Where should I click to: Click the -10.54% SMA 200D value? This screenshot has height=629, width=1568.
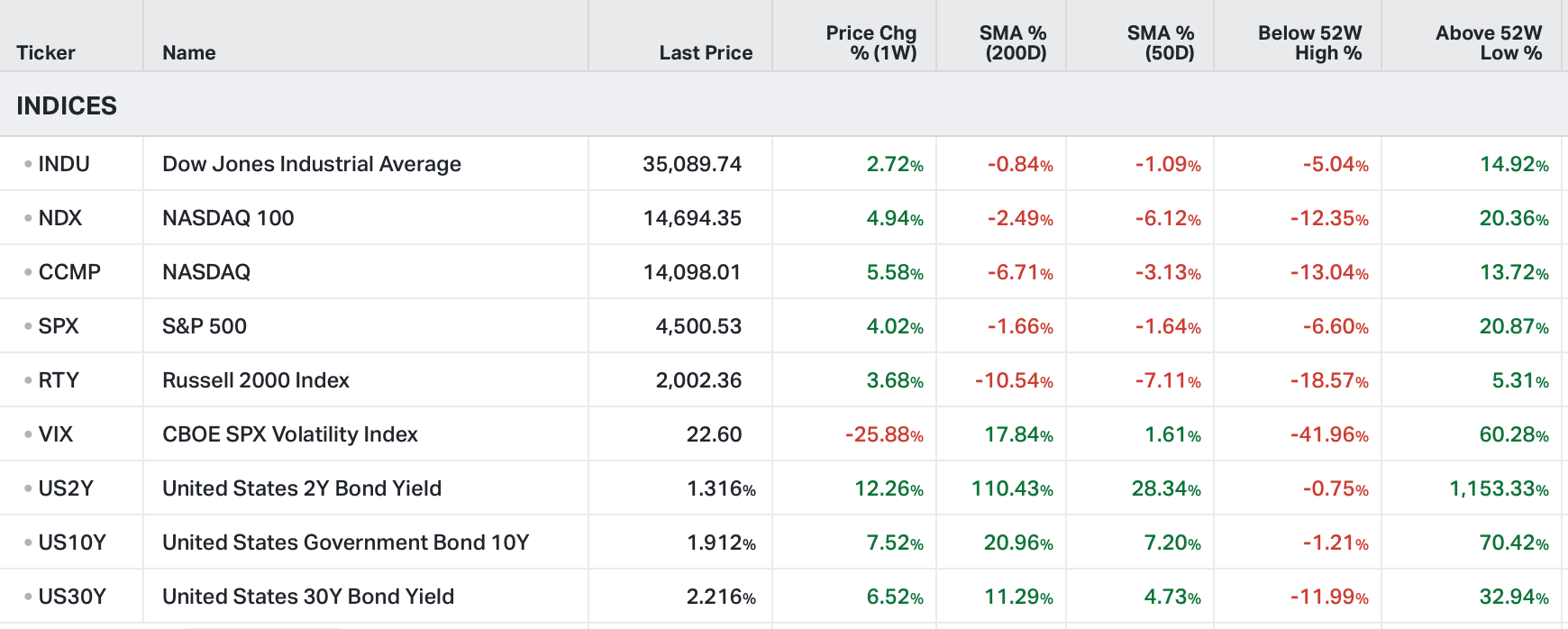[x=1014, y=380]
